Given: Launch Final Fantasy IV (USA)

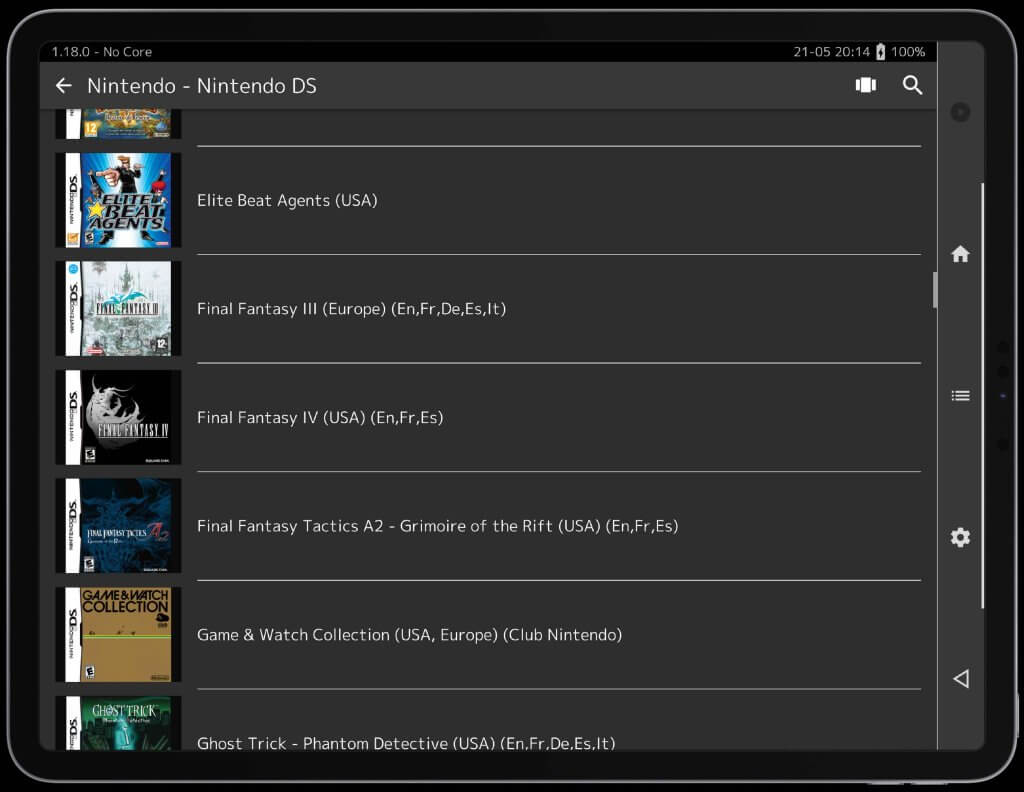Looking at the screenshot, I should [320, 417].
